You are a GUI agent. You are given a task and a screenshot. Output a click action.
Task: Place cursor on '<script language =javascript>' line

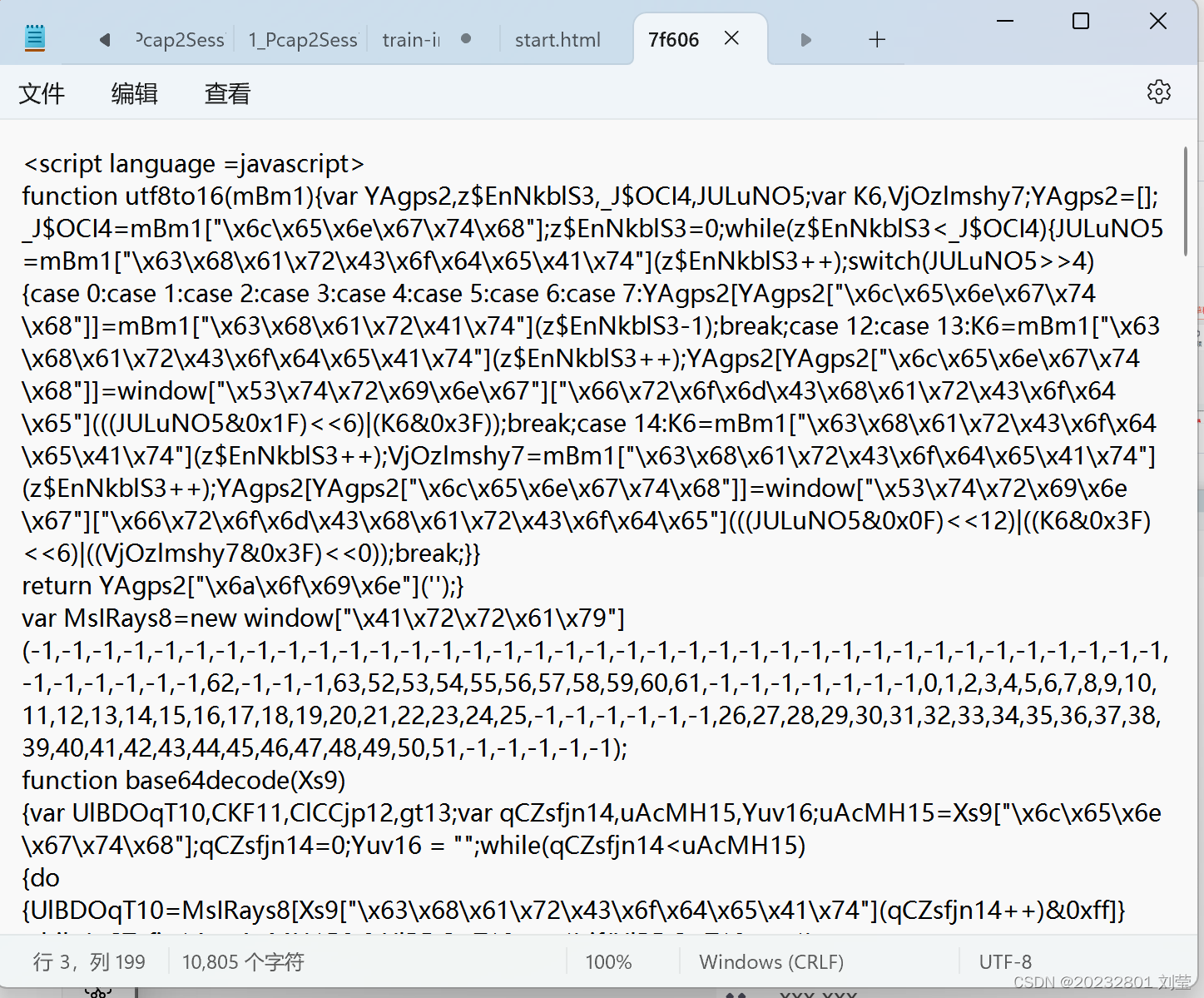point(194,164)
